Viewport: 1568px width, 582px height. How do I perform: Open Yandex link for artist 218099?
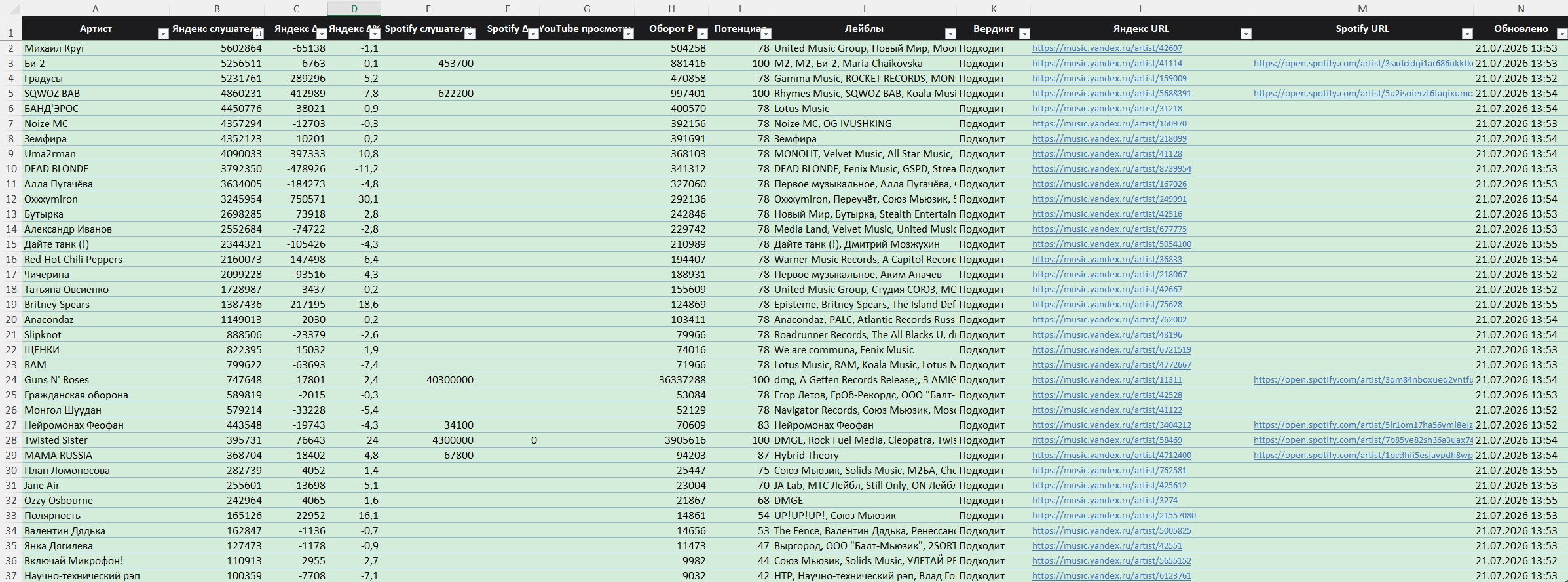1110,138
